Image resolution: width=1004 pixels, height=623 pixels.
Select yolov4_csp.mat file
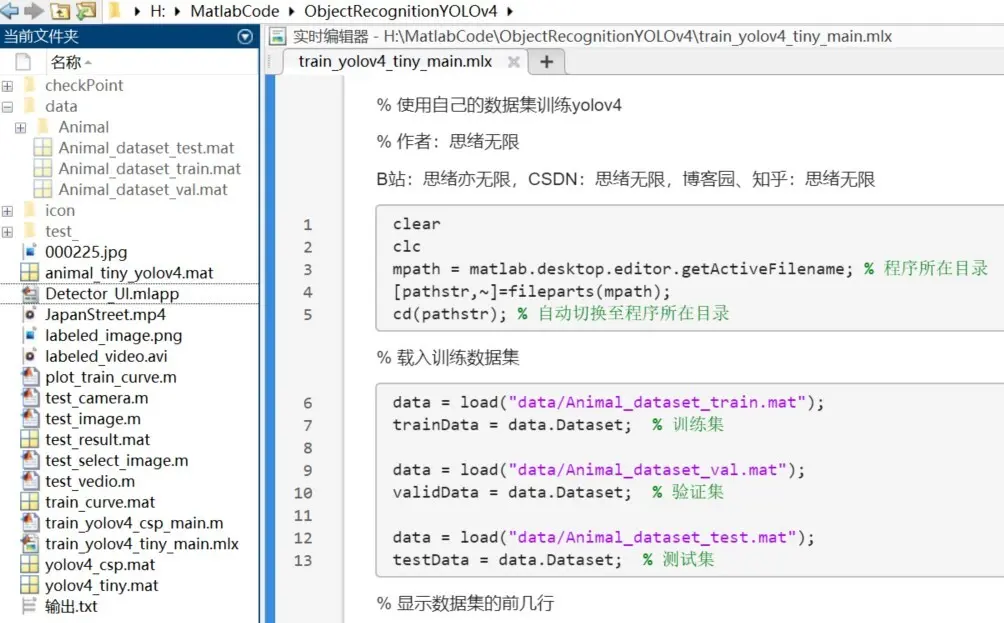(99, 565)
